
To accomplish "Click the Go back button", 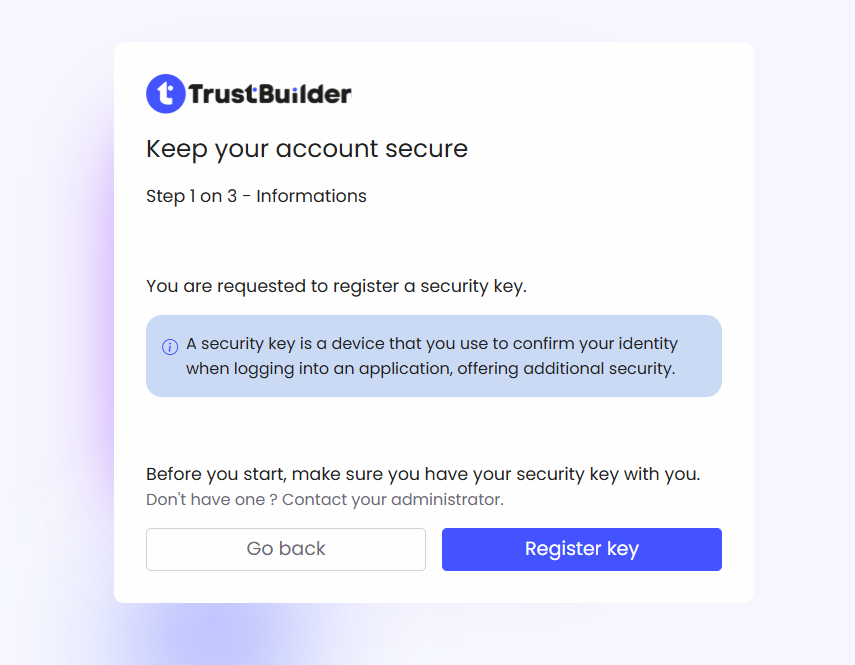I will click(x=286, y=549).
